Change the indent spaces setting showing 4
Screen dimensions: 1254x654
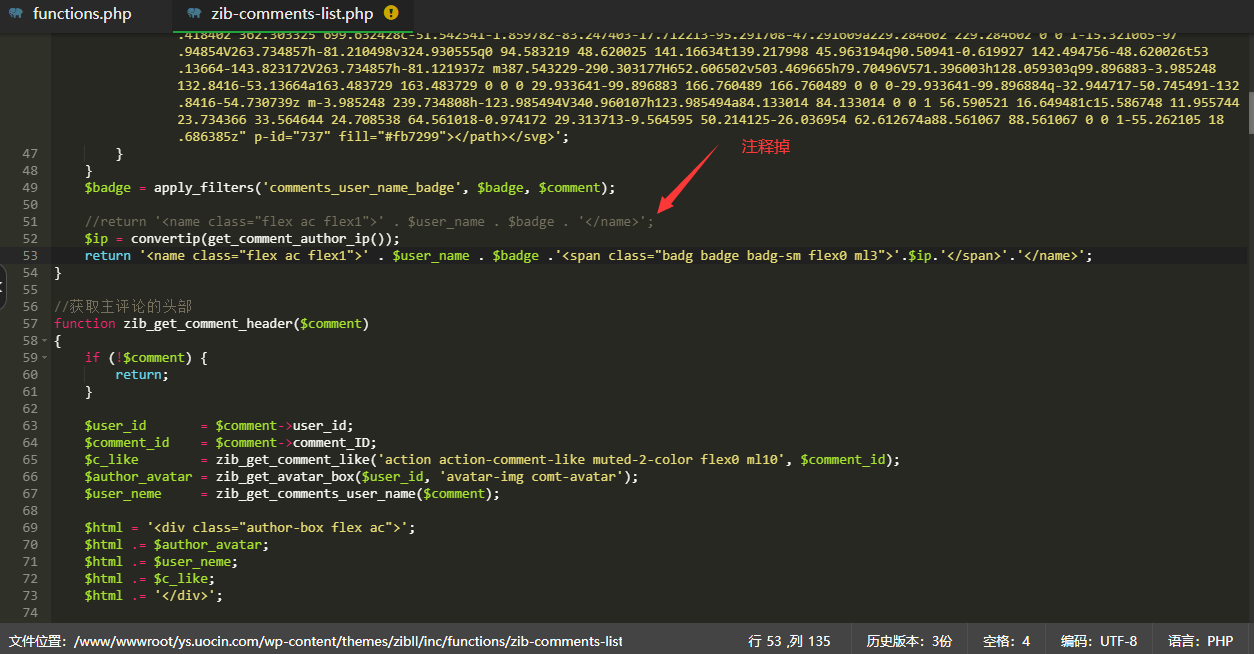(1006, 641)
